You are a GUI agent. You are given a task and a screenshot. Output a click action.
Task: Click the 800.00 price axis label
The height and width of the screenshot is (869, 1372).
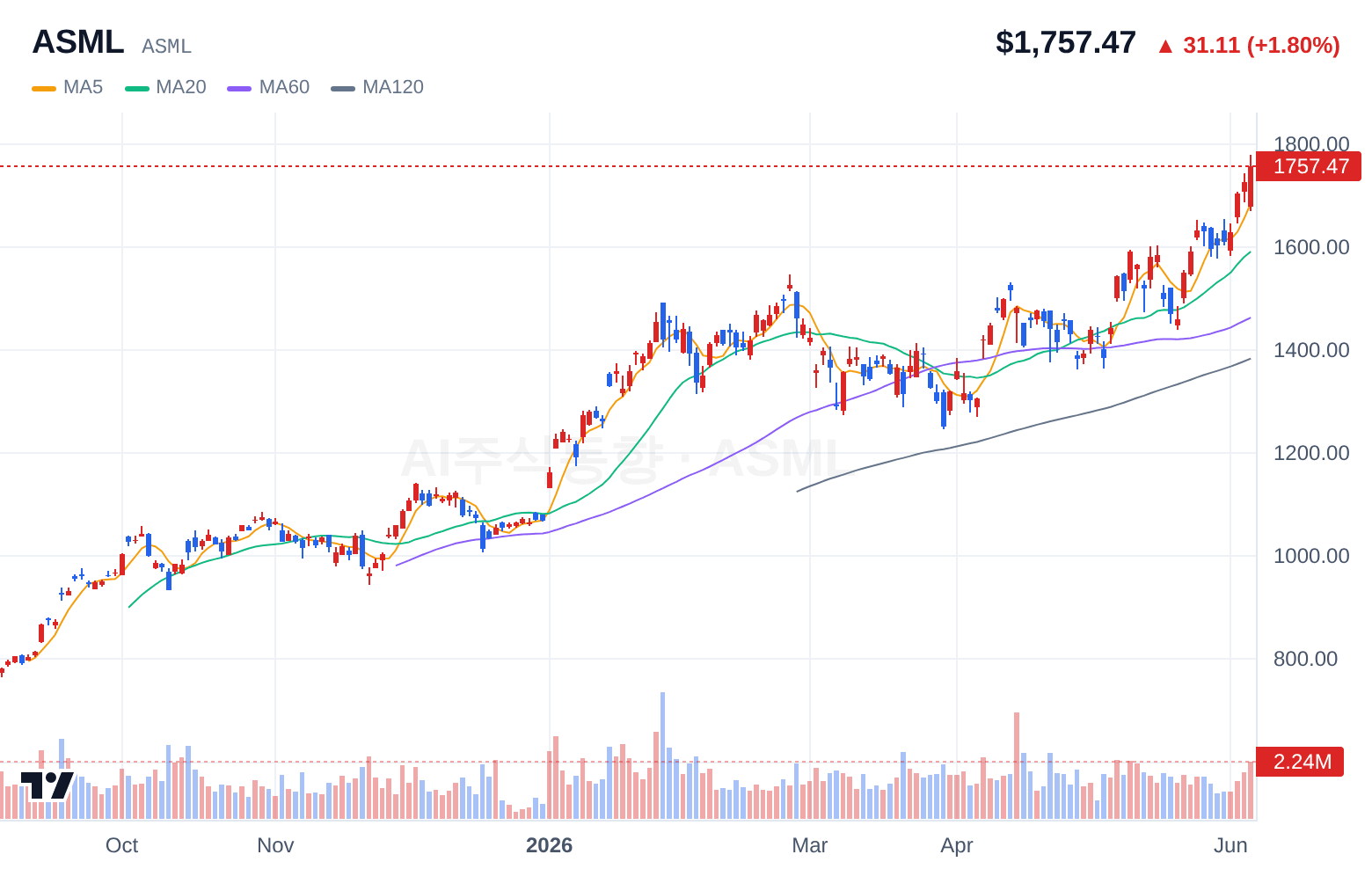[1305, 659]
